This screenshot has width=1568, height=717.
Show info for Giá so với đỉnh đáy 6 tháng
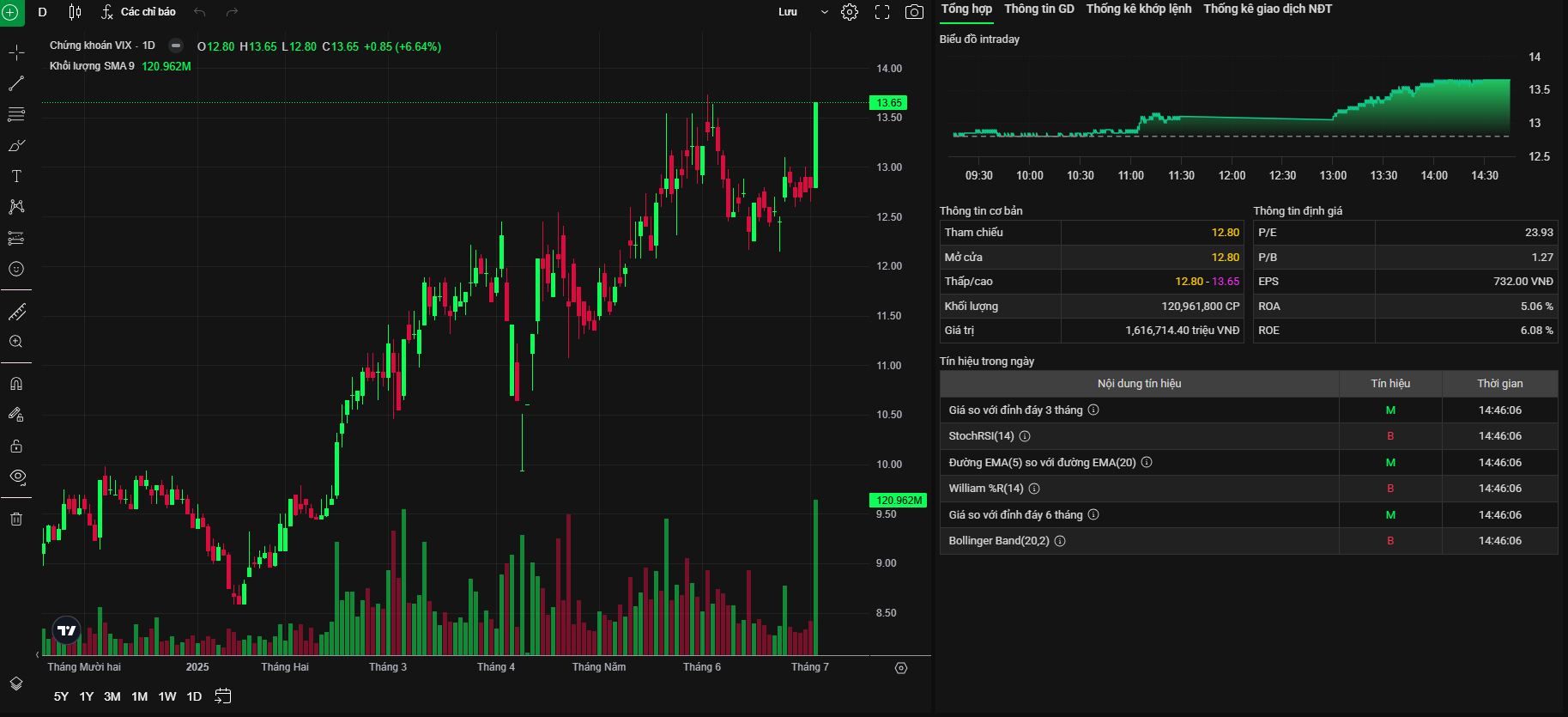tap(1093, 514)
